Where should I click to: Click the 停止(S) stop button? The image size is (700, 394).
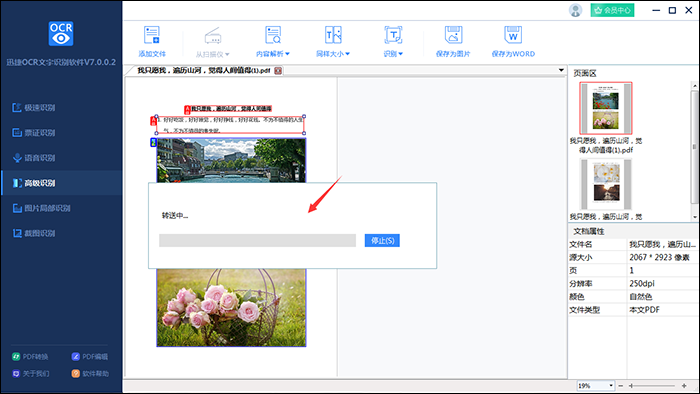[382, 241]
